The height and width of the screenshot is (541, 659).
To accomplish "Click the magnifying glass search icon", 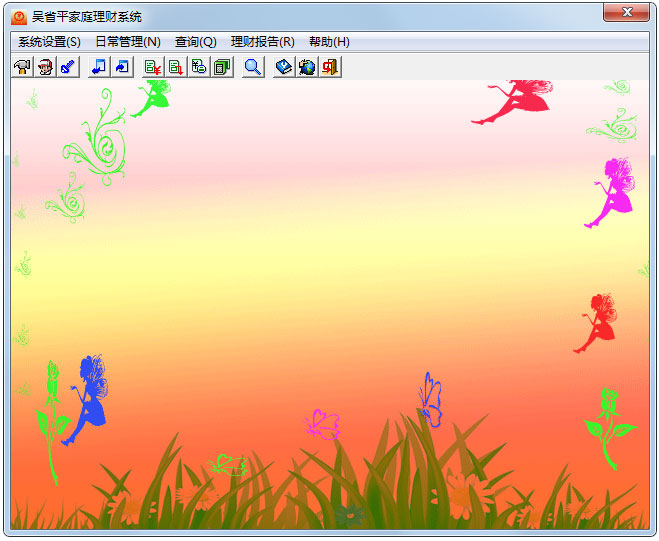I will click(253, 67).
